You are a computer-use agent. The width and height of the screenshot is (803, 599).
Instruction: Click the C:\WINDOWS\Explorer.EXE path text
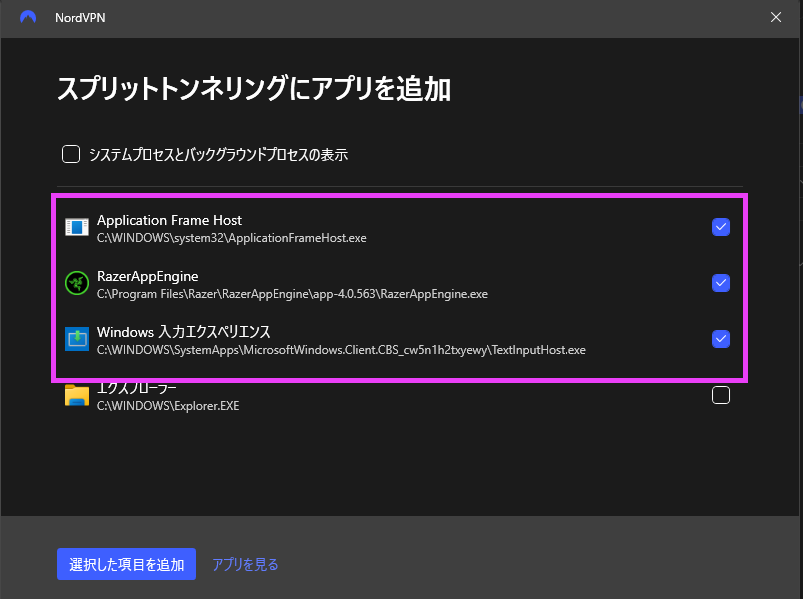coord(168,406)
